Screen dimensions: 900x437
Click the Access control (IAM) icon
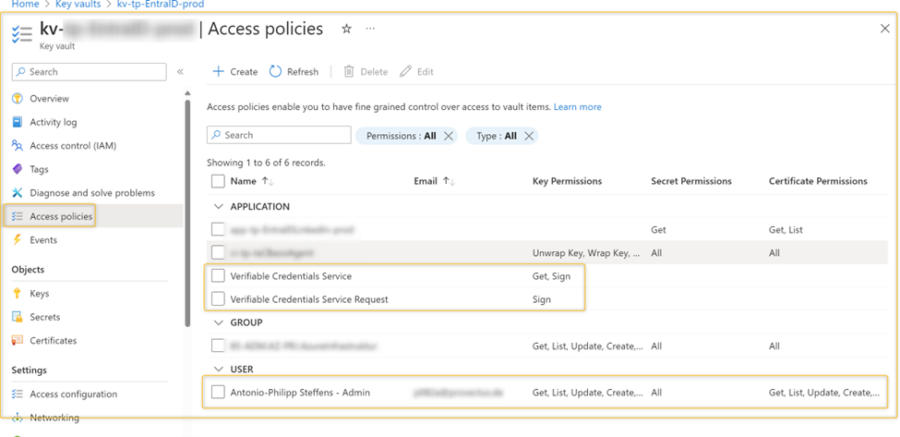pyautogui.click(x=17, y=145)
